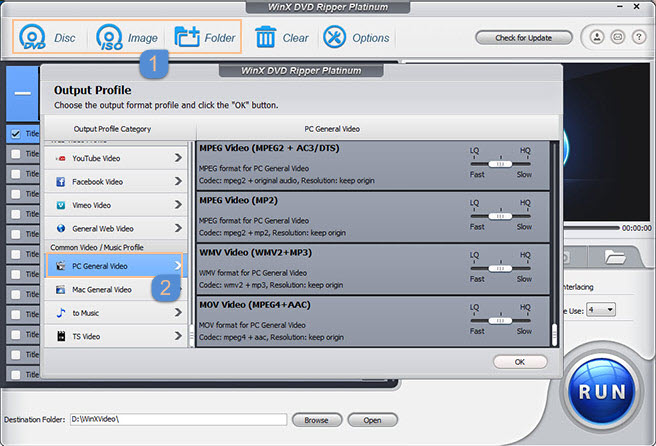The width and height of the screenshot is (656, 446).
Task: Click the Facebook Video category icon
Action: coord(61,182)
